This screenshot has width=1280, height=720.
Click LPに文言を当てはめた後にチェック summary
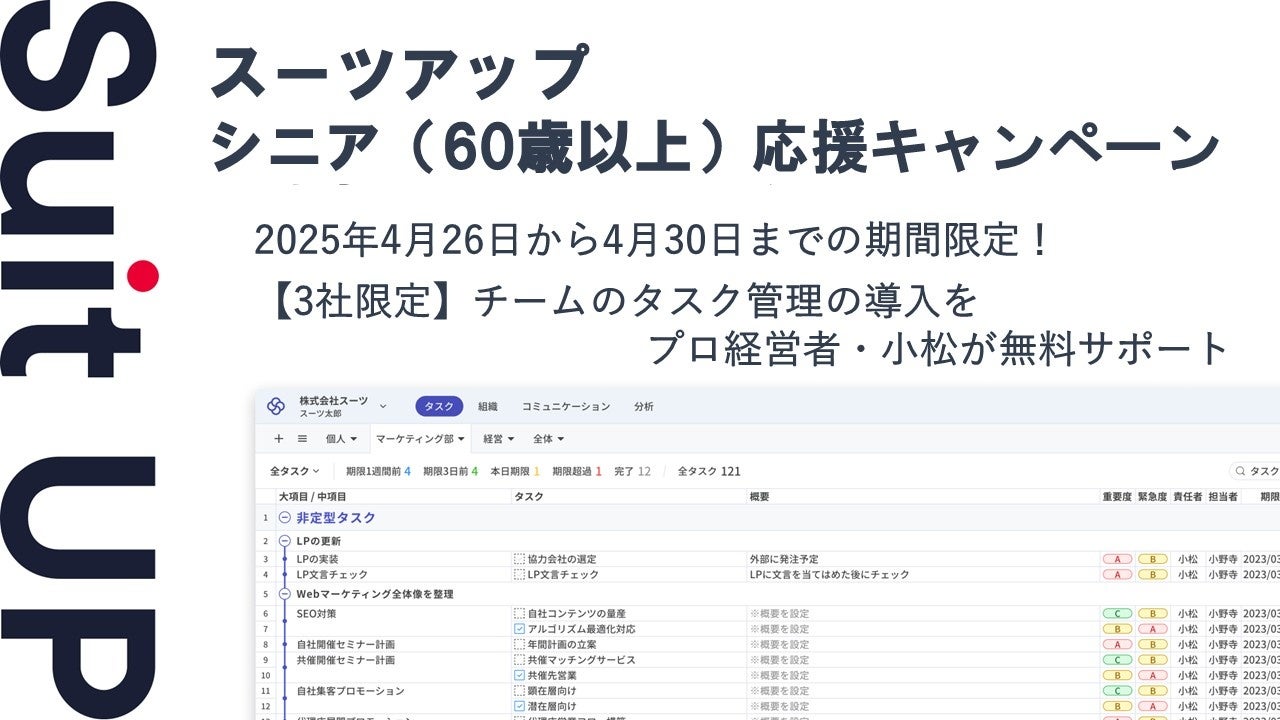coord(829,575)
